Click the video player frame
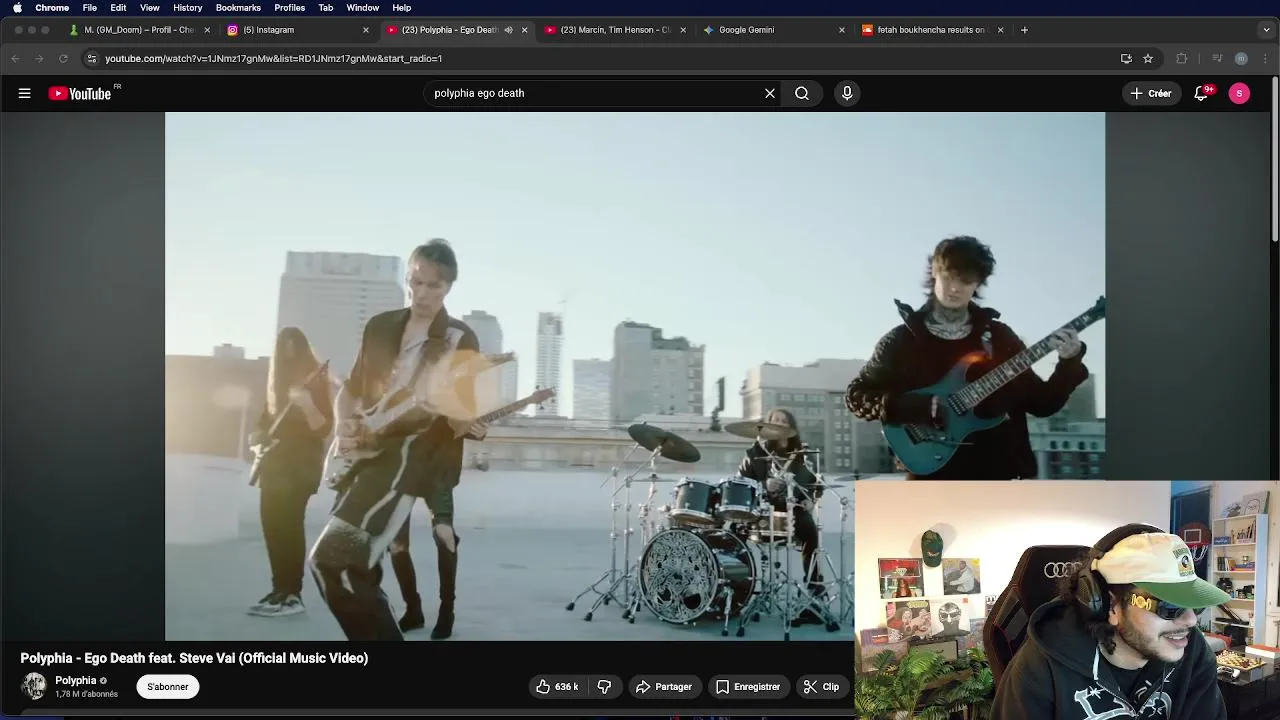The image size is (1280, 720). tap(635, 376)
